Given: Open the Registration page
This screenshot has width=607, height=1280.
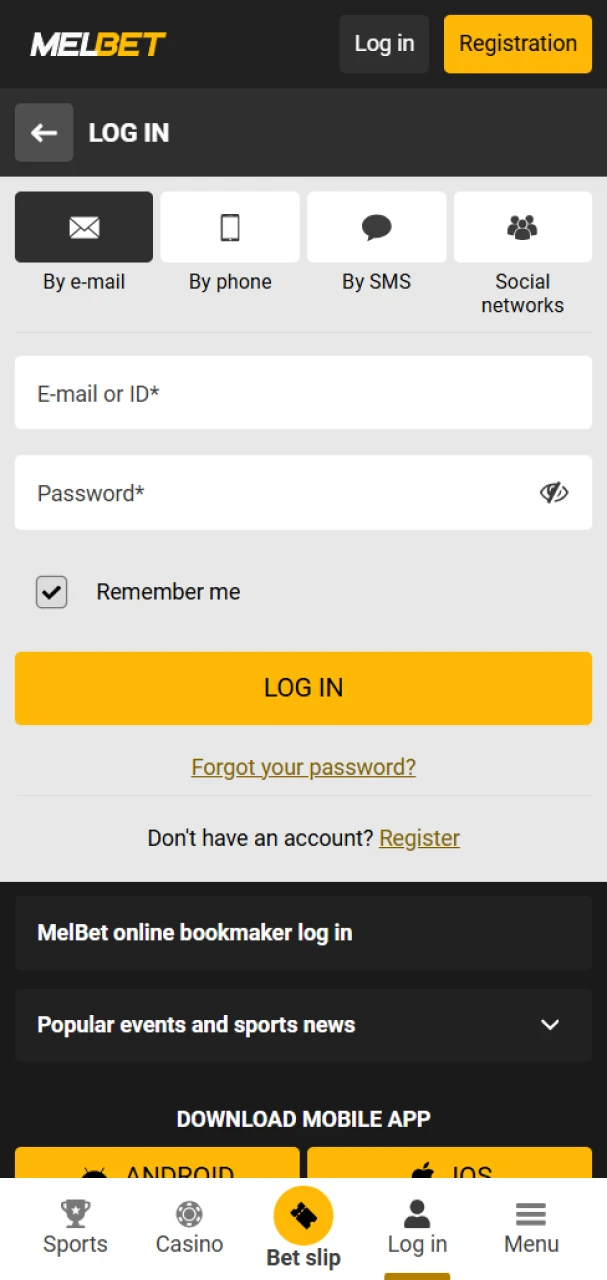Looking at the screenshot, I should 517,44.
